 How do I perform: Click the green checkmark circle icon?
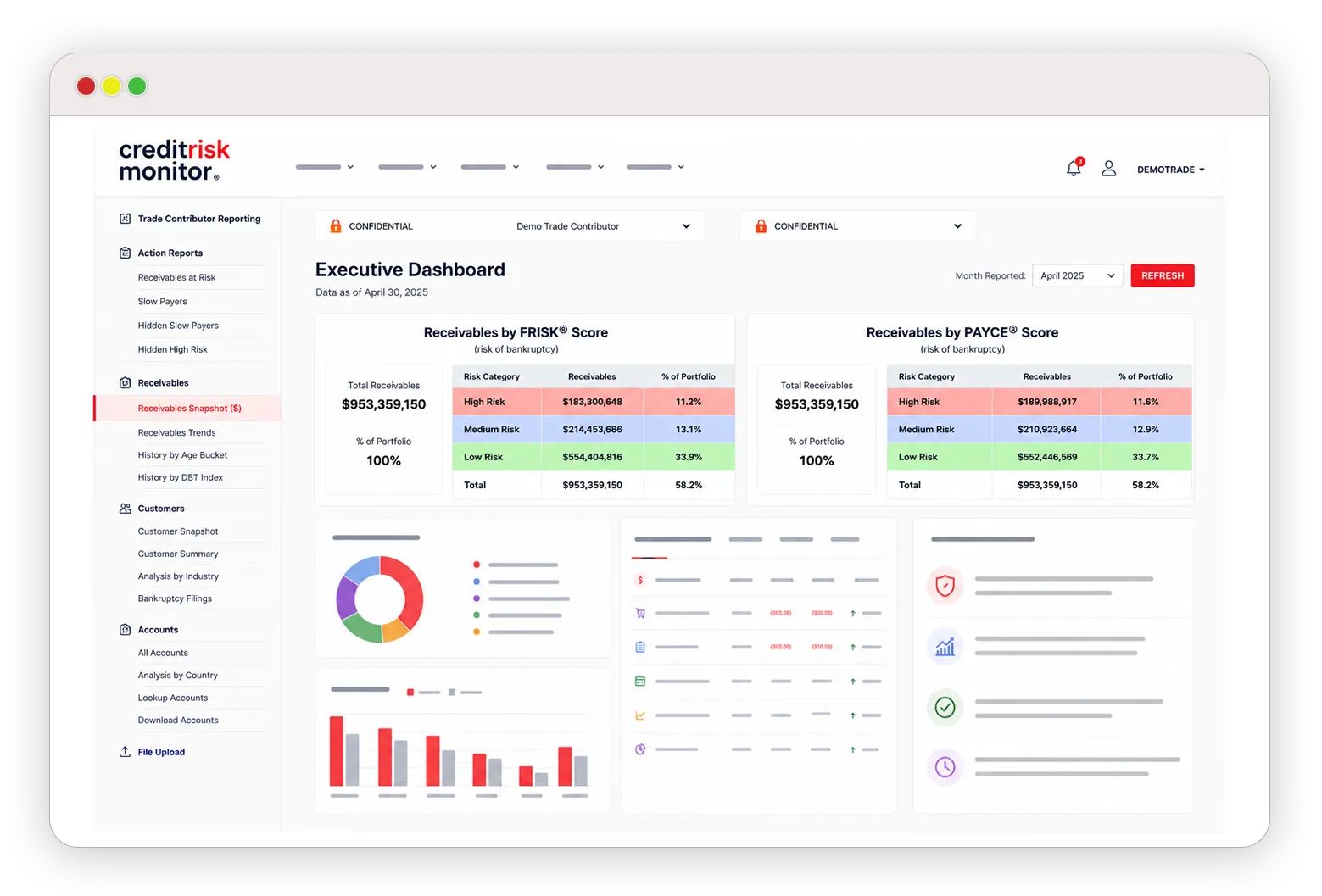pyautogui.click(x=945, y=707)
